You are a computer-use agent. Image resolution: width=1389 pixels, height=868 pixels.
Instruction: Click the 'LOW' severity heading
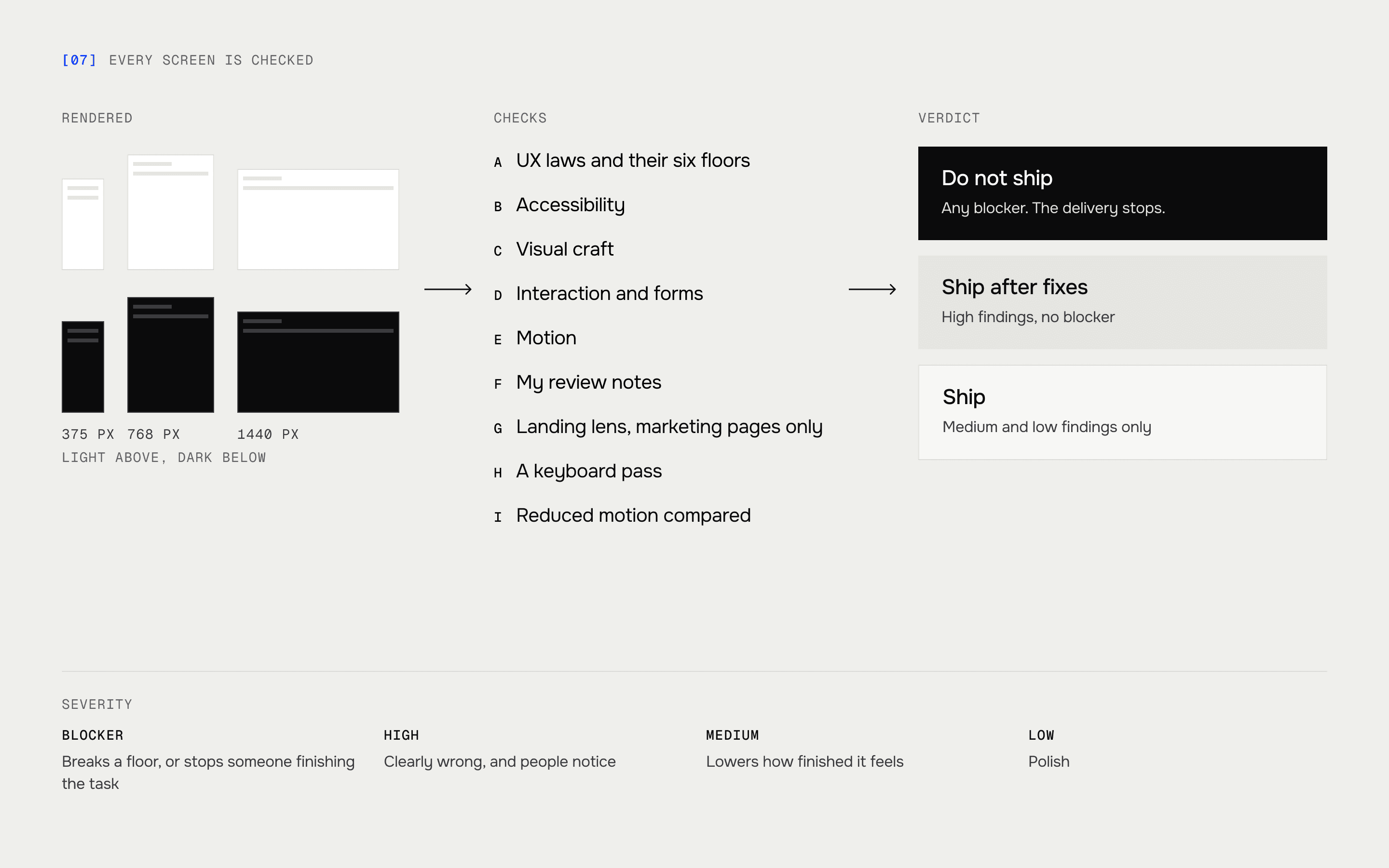coord(1041,735)
